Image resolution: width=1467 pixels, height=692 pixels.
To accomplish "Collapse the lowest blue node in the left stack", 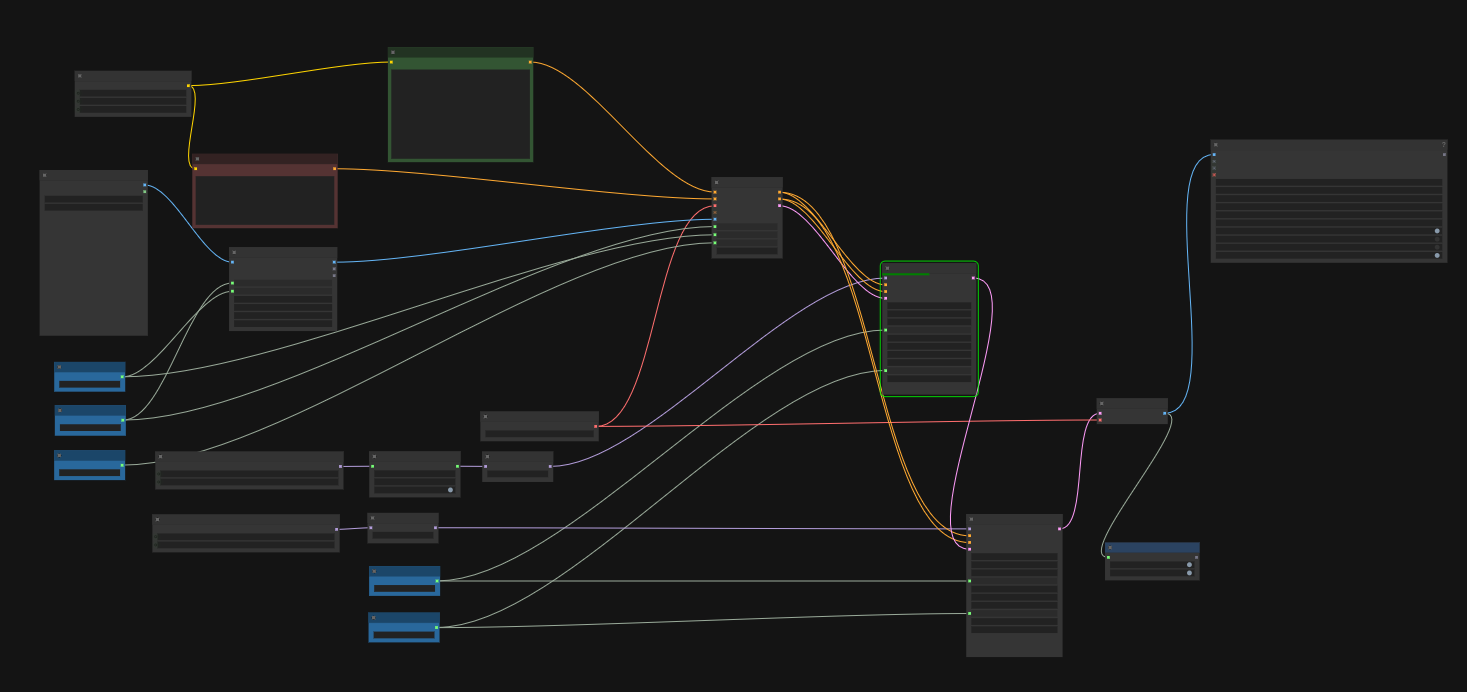I will (x=59, y=455).
